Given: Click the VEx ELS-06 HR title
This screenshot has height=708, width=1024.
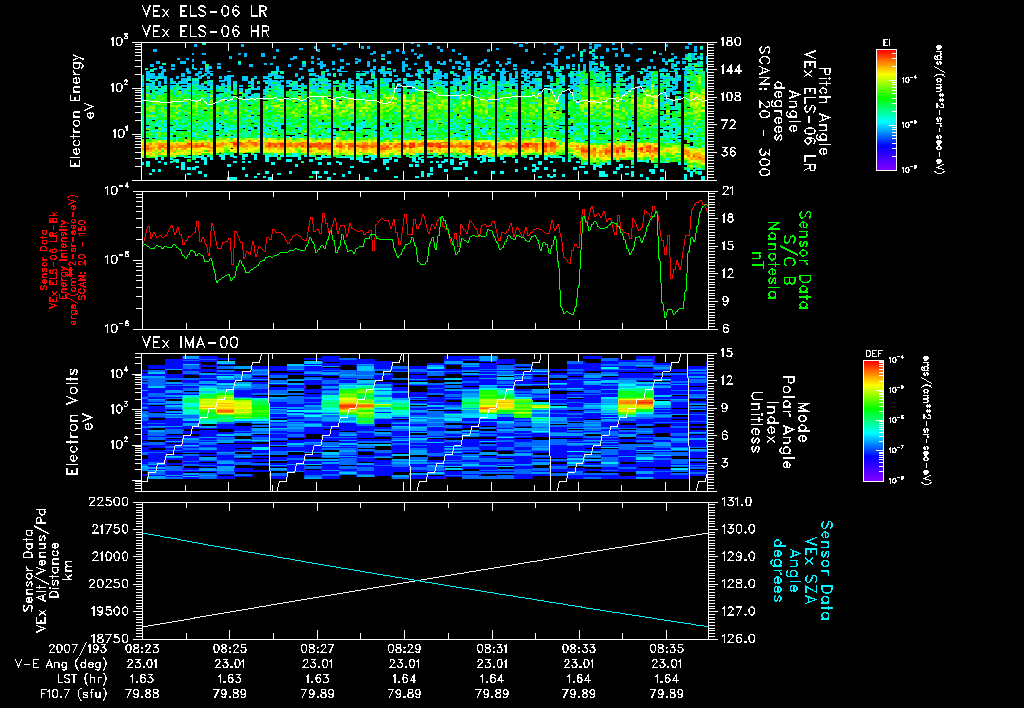Looking at the screenshot, I should click(206, 31).
